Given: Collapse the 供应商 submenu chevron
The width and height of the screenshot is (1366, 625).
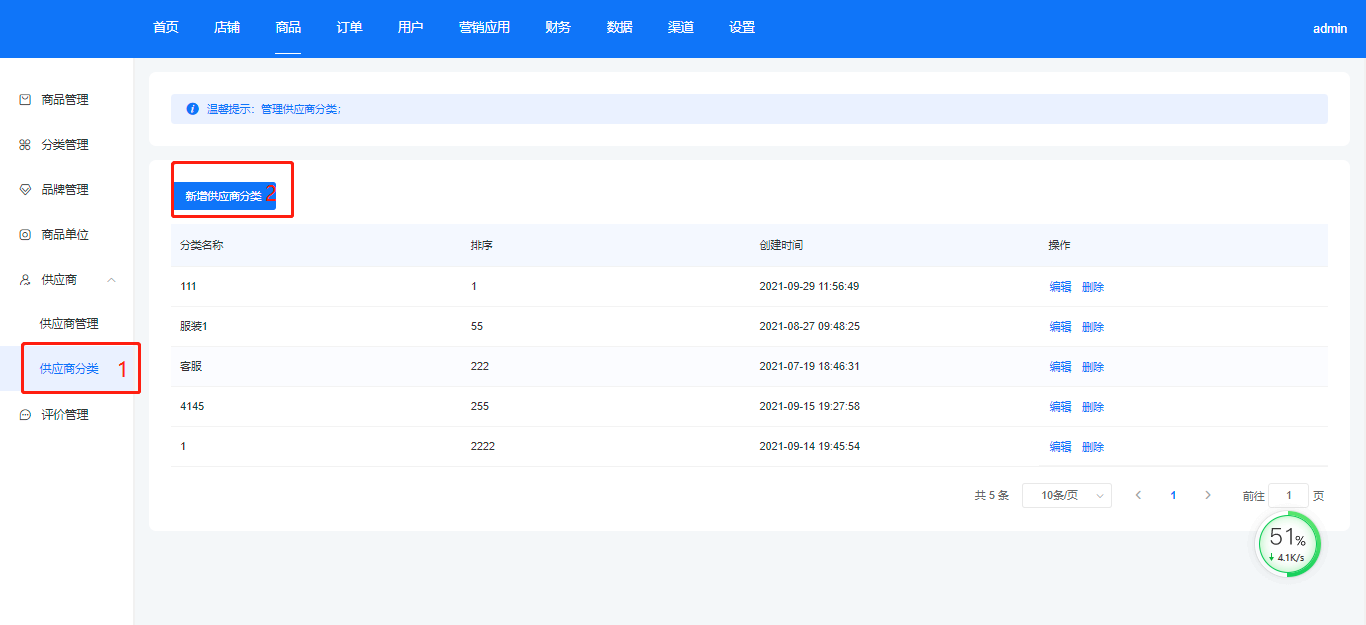Looking at the screenshot, I should tap(112, 280).
